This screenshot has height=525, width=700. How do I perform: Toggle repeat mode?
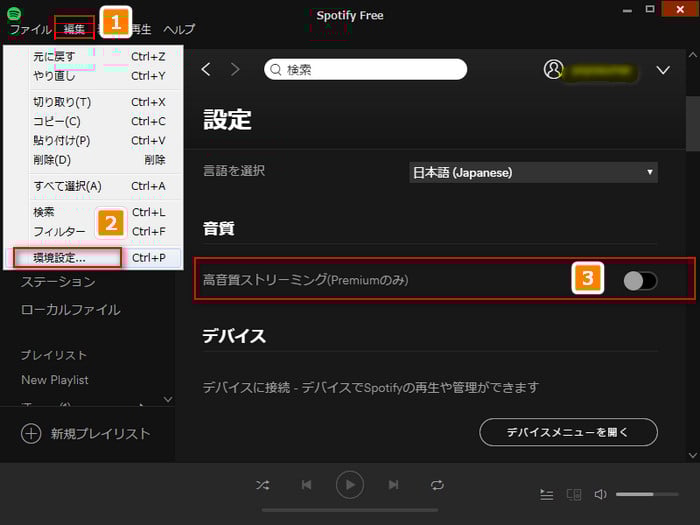click(x=437, y=485)
